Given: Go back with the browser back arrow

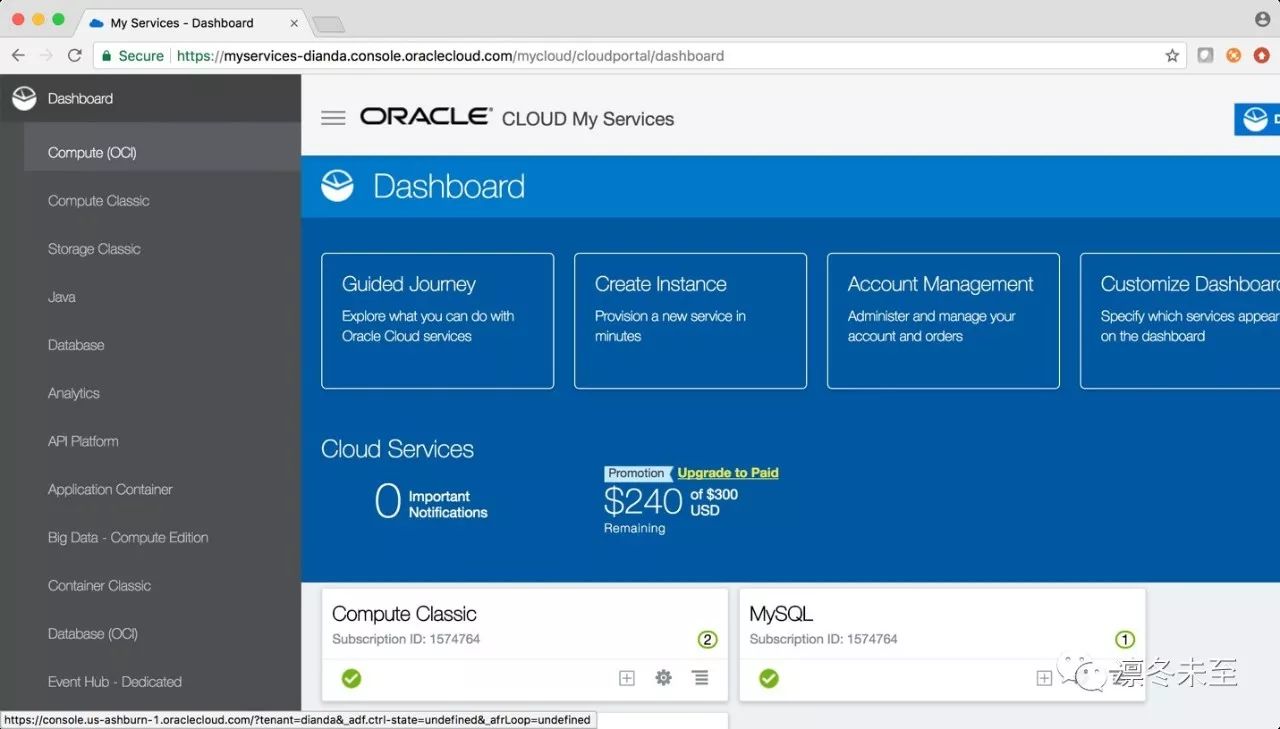Looking at the screenshot, I should click(x=18, y=56).
